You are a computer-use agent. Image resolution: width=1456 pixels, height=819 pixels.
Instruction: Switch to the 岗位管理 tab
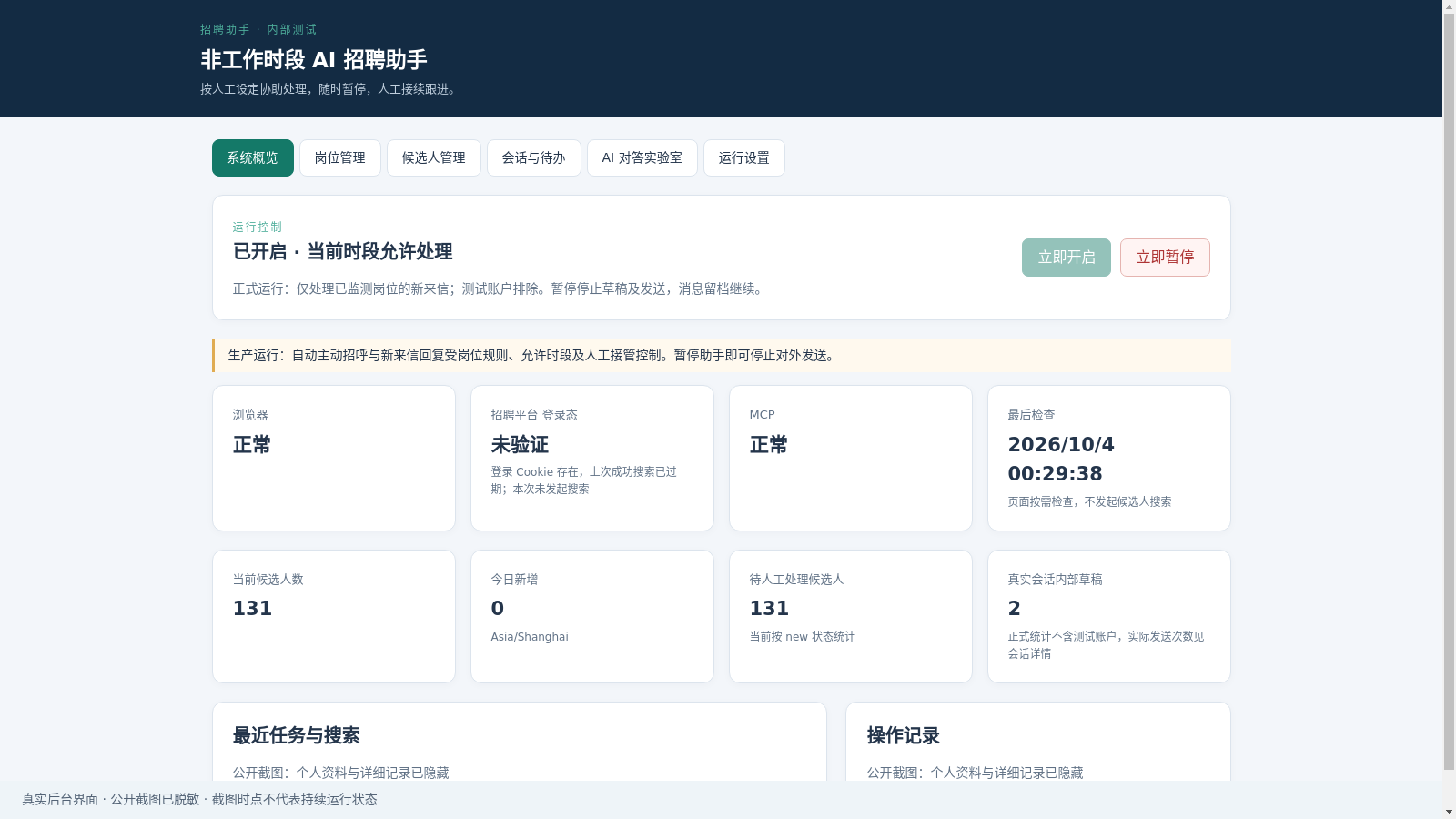tap(340, 157)
